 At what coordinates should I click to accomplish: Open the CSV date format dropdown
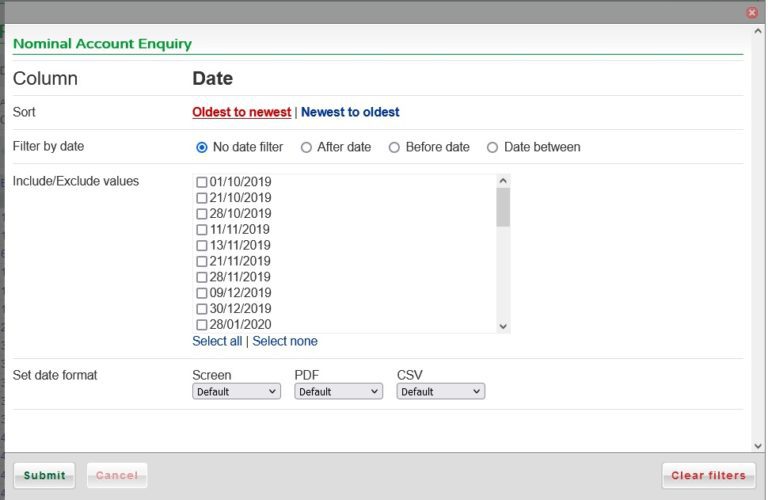[441, 392]
